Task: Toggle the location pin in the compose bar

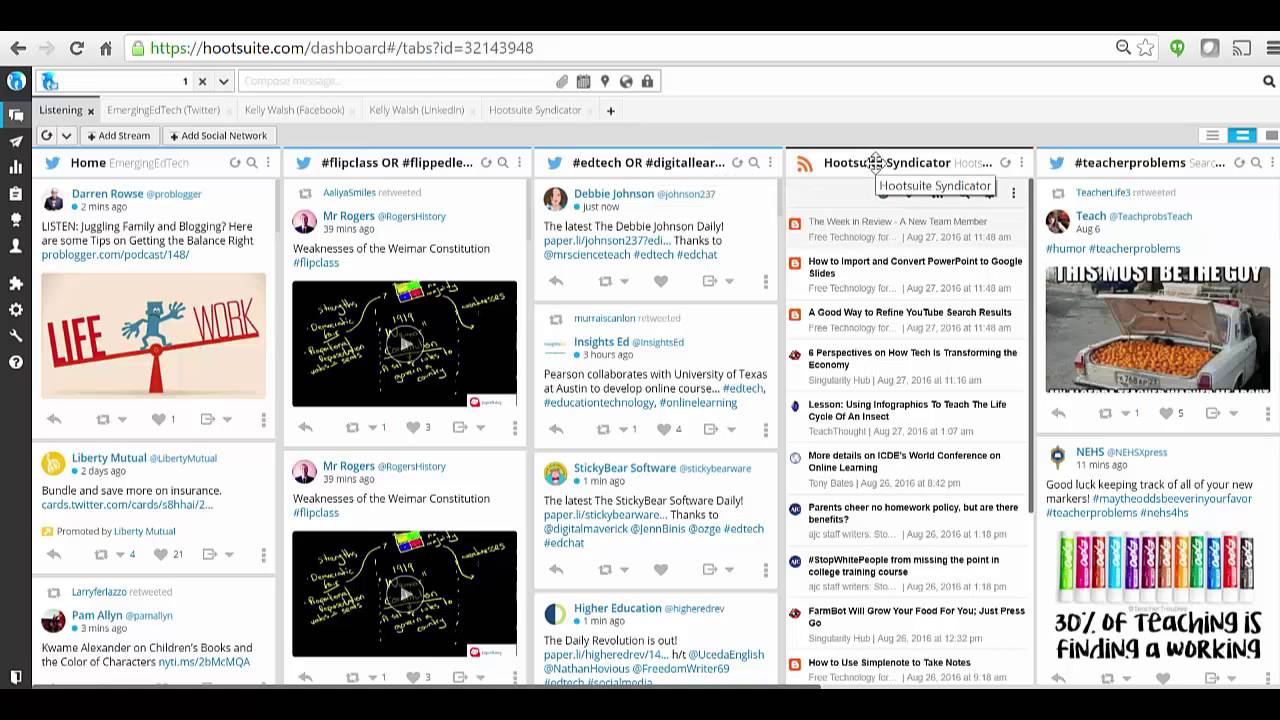Action: point(604,81)
